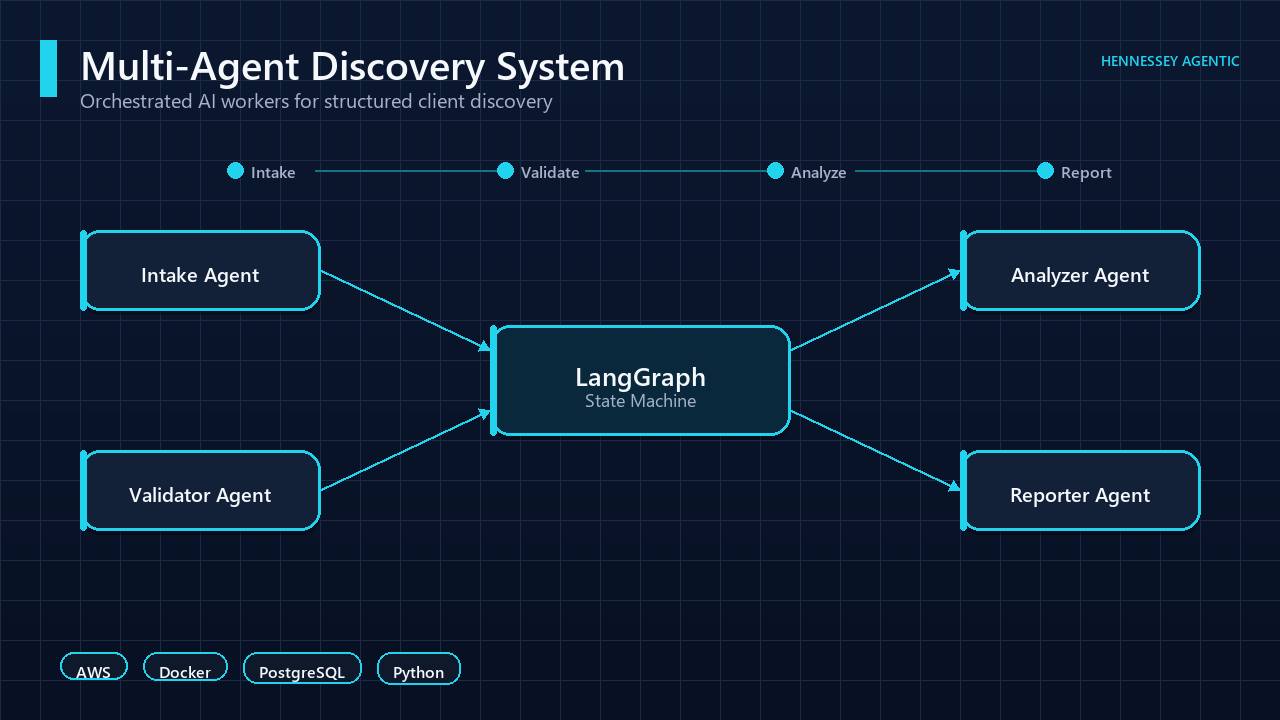Click the Orchestrated AI workers subtitle
Image resolution: width=1280 pixels, height=720 pixels.
(x=316, y=102)
